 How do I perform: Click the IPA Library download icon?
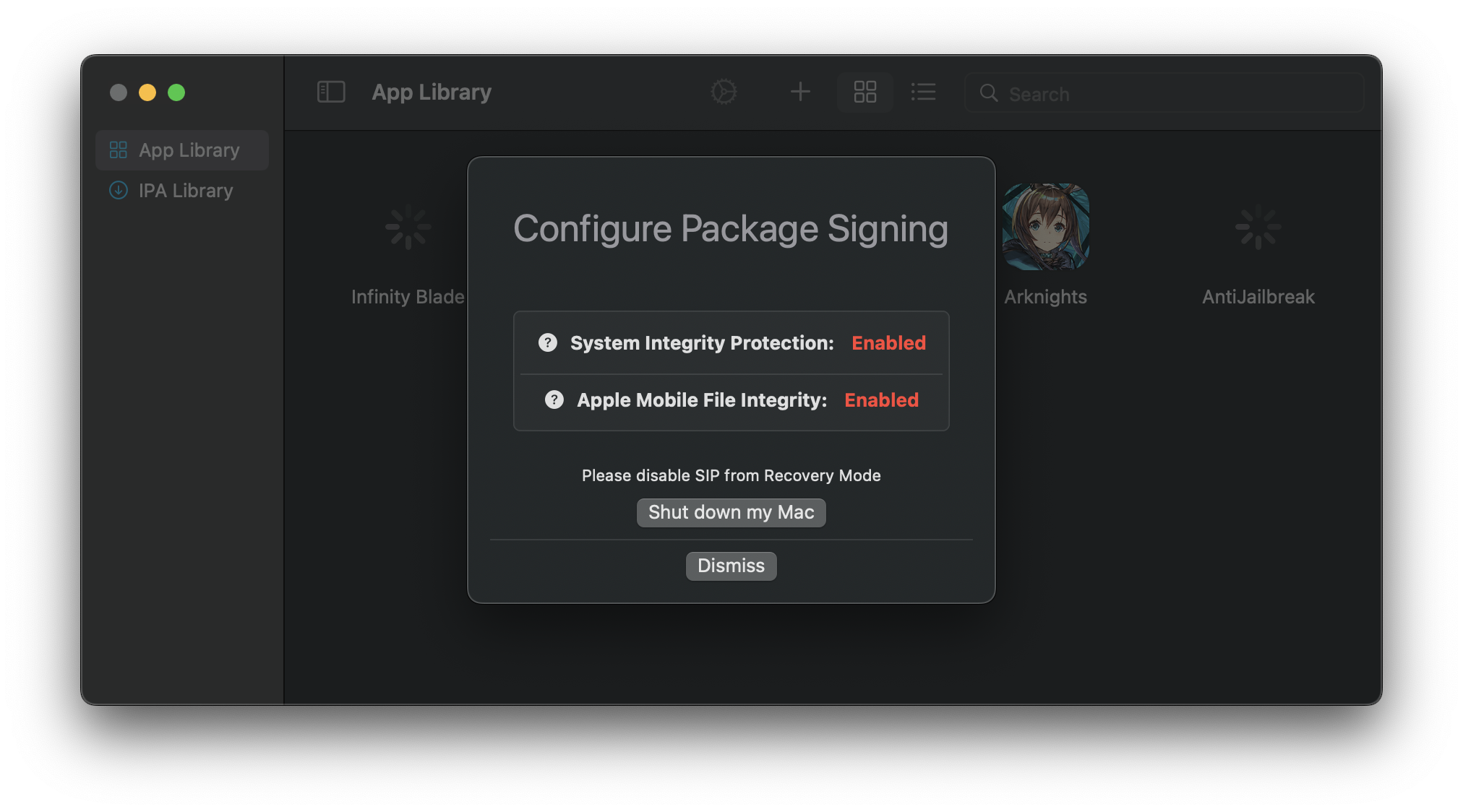[119, 191]
